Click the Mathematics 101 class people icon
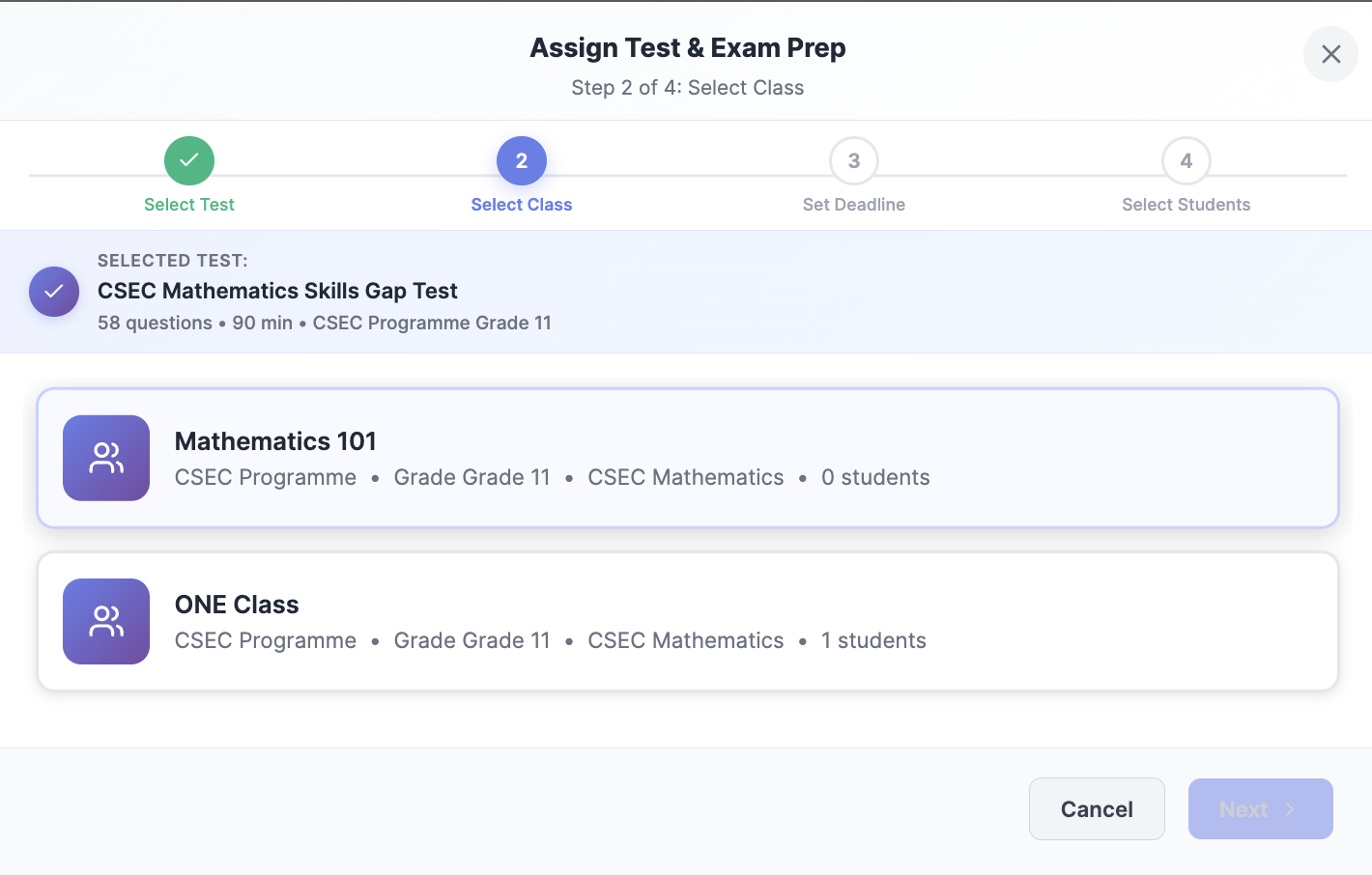Image resolution: width=1372 pixels, height=875 pixels. tap(106, 458)
